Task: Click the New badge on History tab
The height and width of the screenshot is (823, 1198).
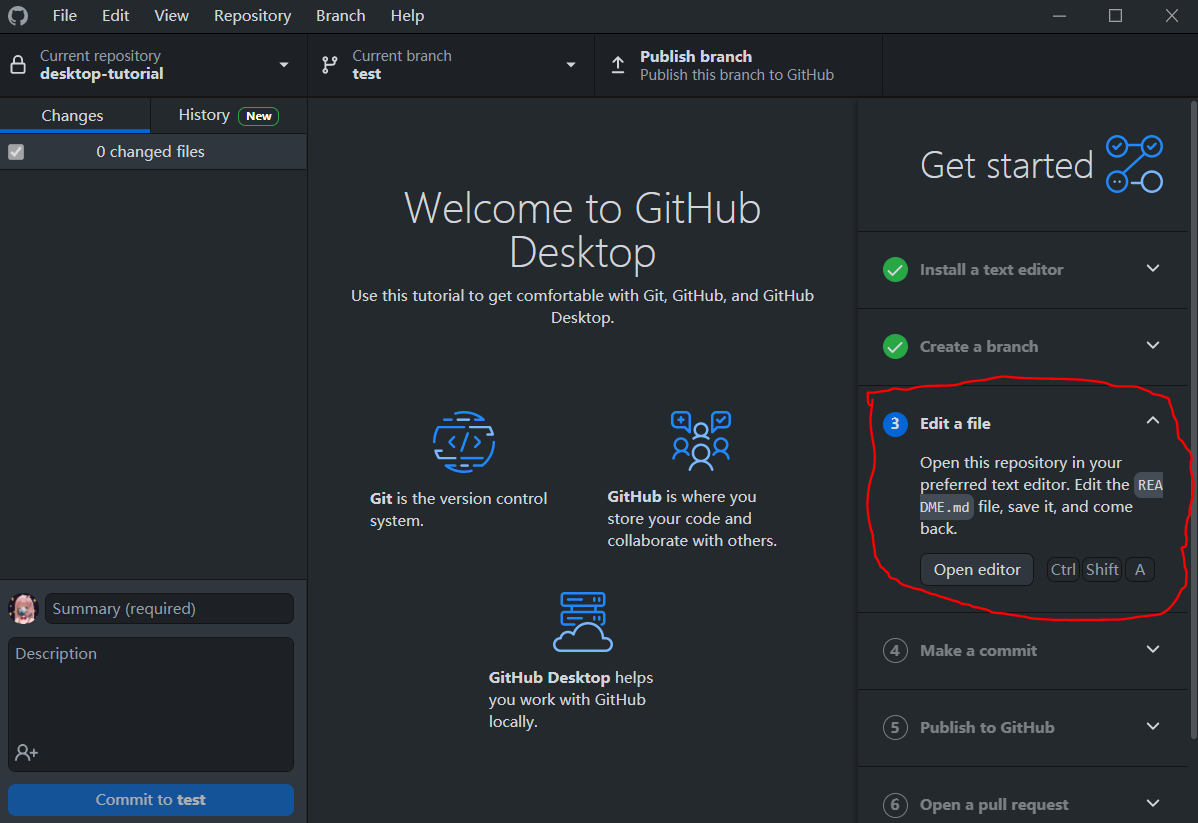Action: pos(258,116)
